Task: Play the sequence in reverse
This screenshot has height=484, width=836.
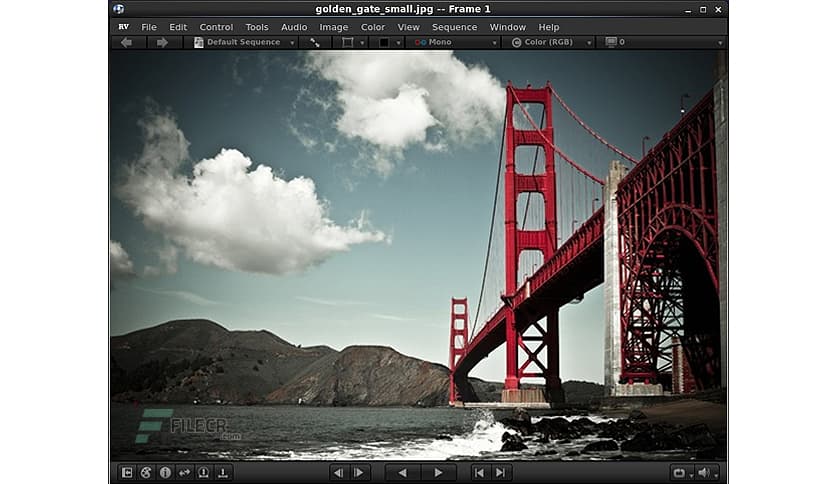Action: (x=402, y=472)
